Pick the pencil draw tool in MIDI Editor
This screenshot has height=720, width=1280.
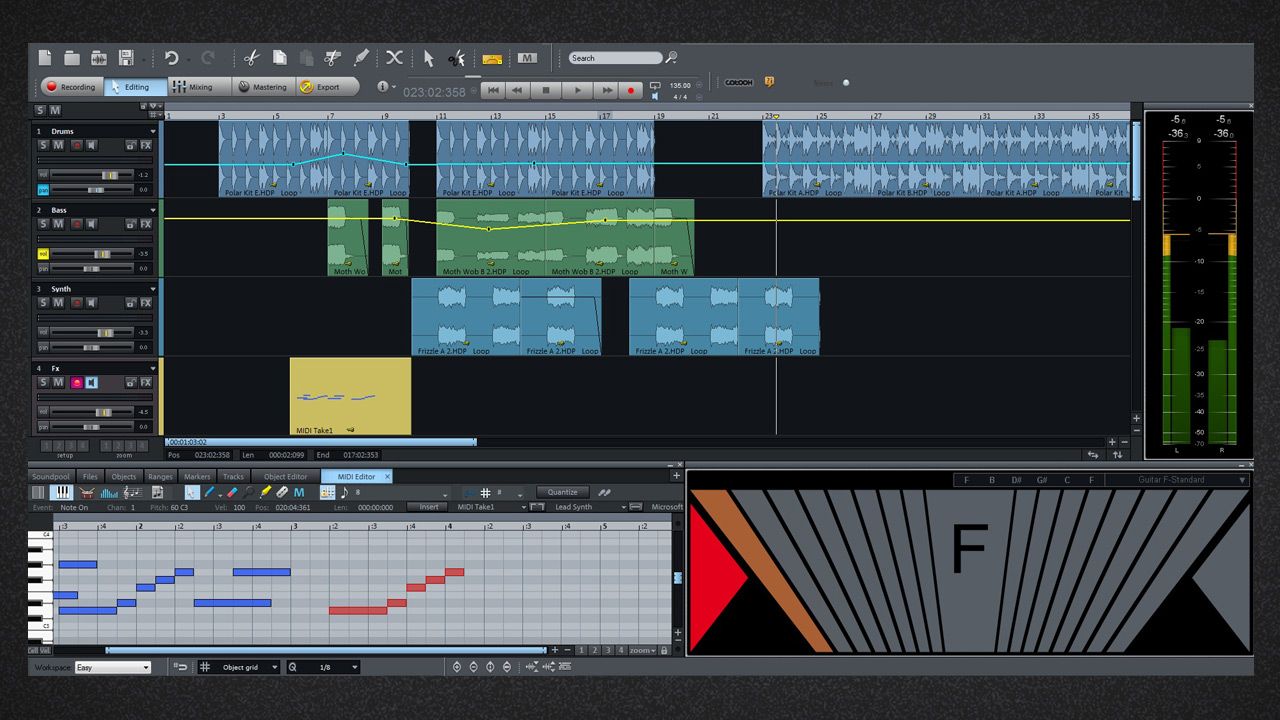tap(210, 493)
